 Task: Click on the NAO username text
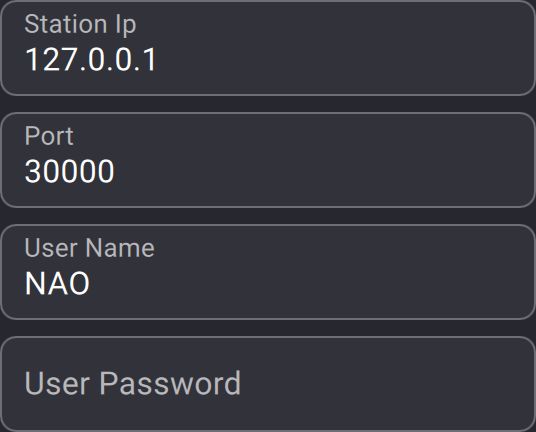tap(57, 283)
